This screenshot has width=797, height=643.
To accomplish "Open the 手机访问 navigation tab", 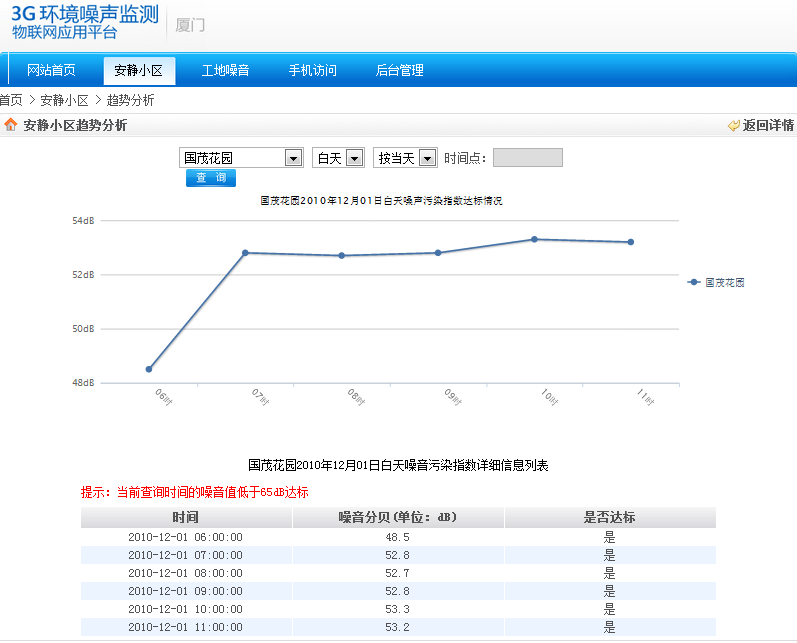I will [313, 70].
